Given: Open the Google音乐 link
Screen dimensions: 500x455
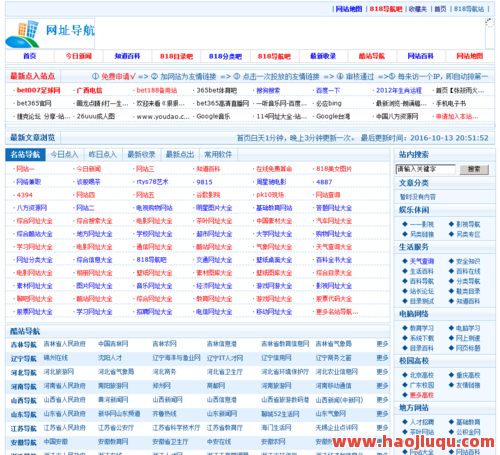Looking at the screenshot, I should pos(213,116).
